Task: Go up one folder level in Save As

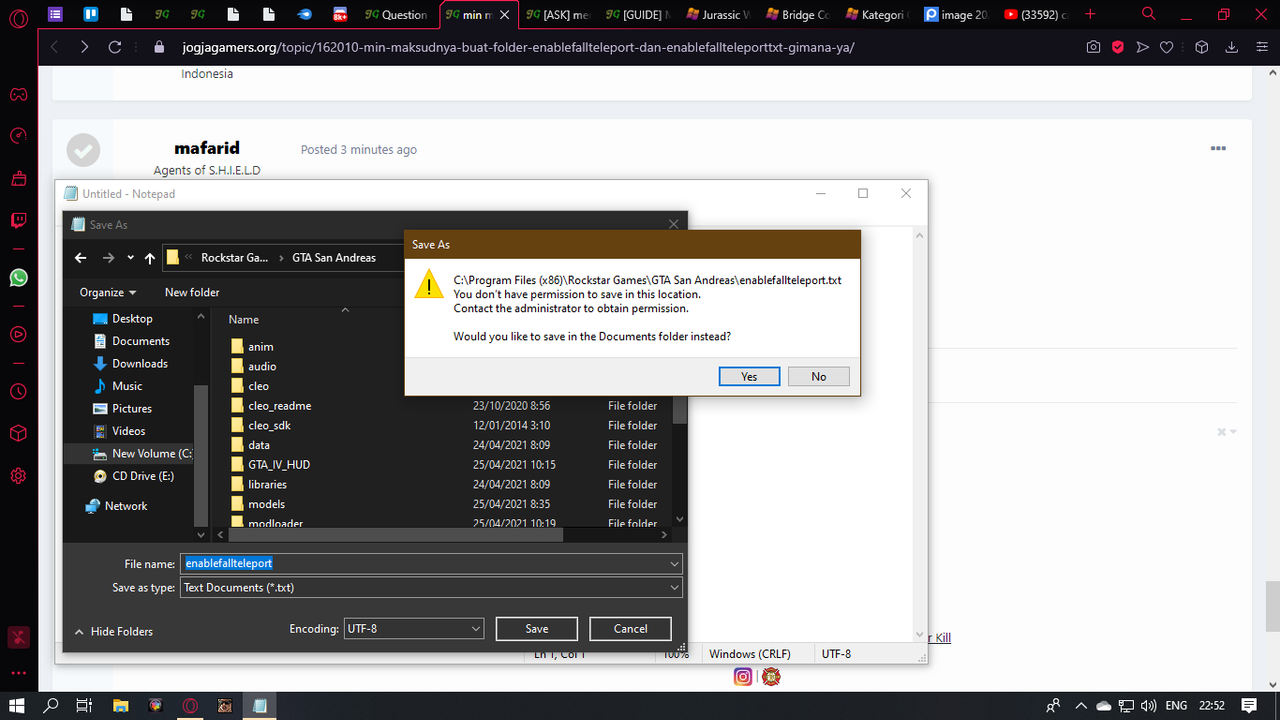Action: click(150, 258)
